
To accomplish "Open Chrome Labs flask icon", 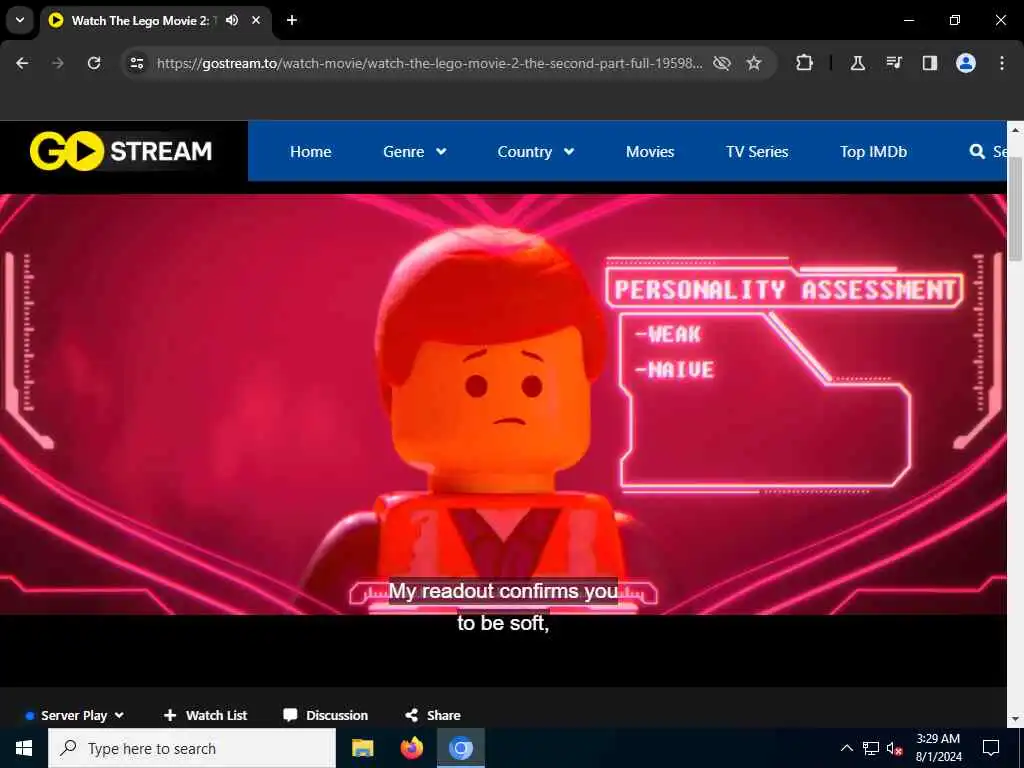I will click(x=857, y=63).
